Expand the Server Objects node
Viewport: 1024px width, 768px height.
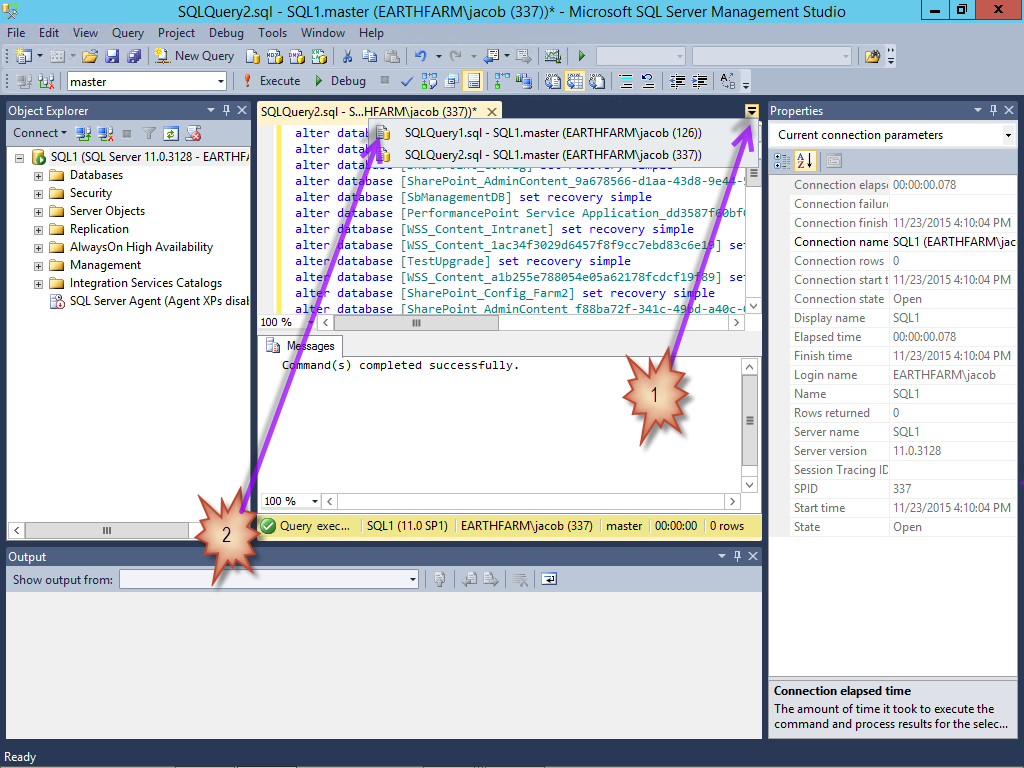pyautogui.click(x=39, y=212)
